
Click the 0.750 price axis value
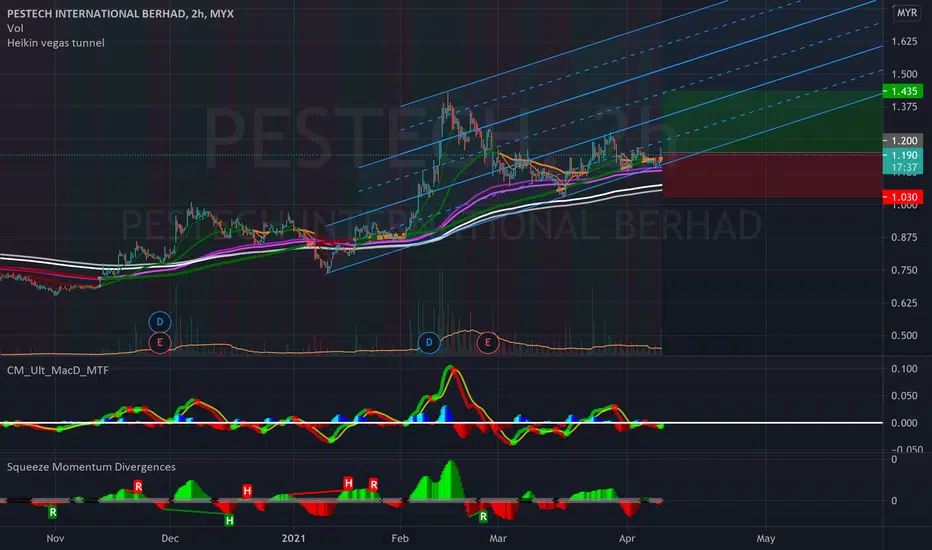[904, 270]
